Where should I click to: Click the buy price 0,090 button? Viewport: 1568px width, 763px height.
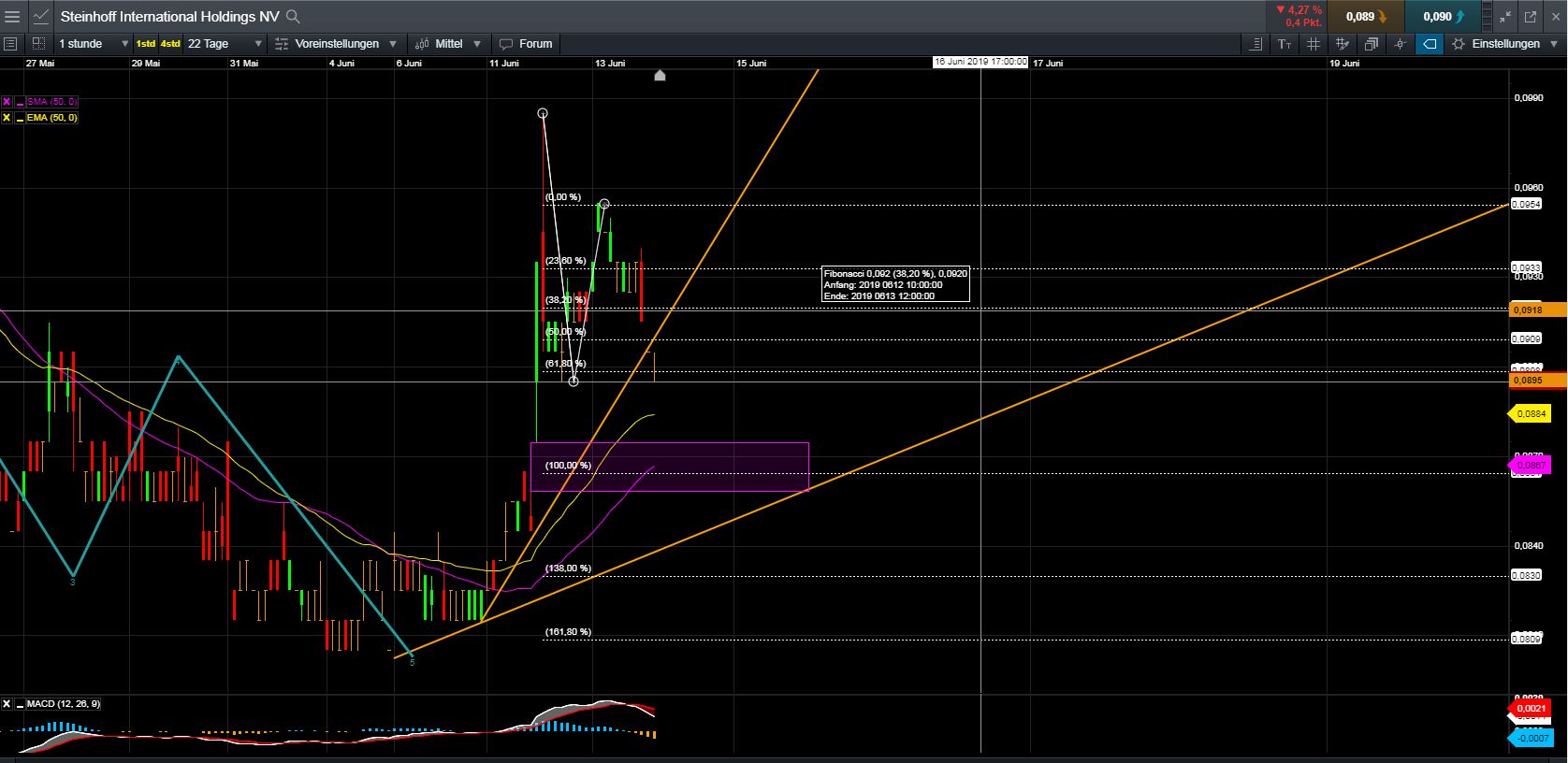1444,16
